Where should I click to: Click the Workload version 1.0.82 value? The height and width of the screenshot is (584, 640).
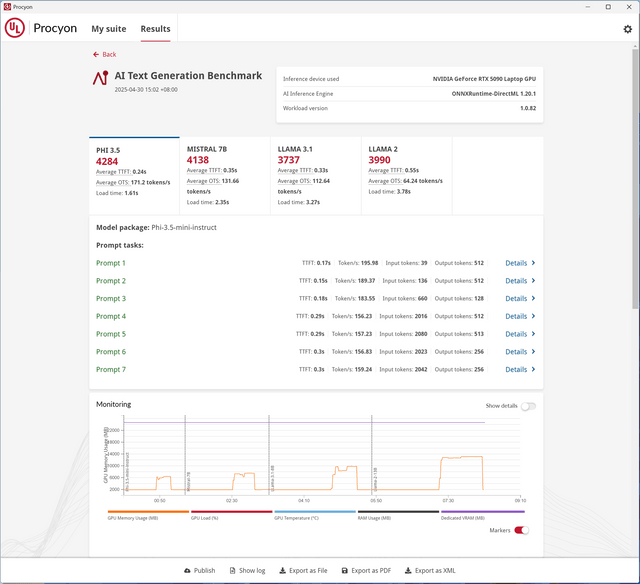coord(528,108)
